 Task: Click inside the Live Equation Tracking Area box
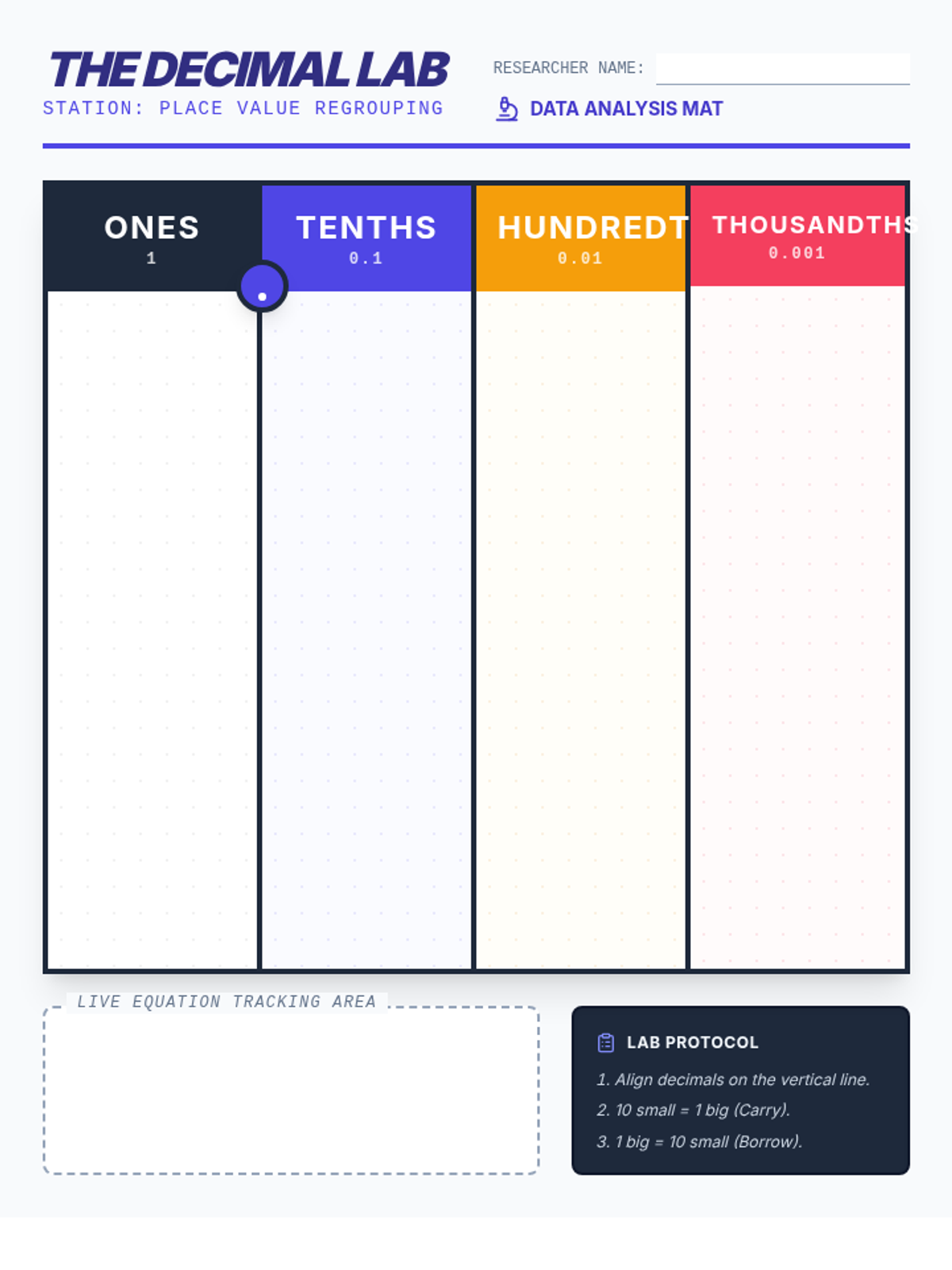[291, 1090]
